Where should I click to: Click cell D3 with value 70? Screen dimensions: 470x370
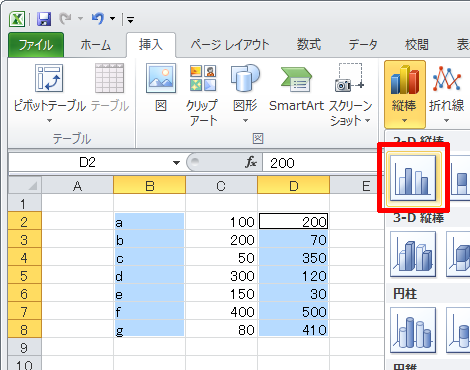(293, 239)
